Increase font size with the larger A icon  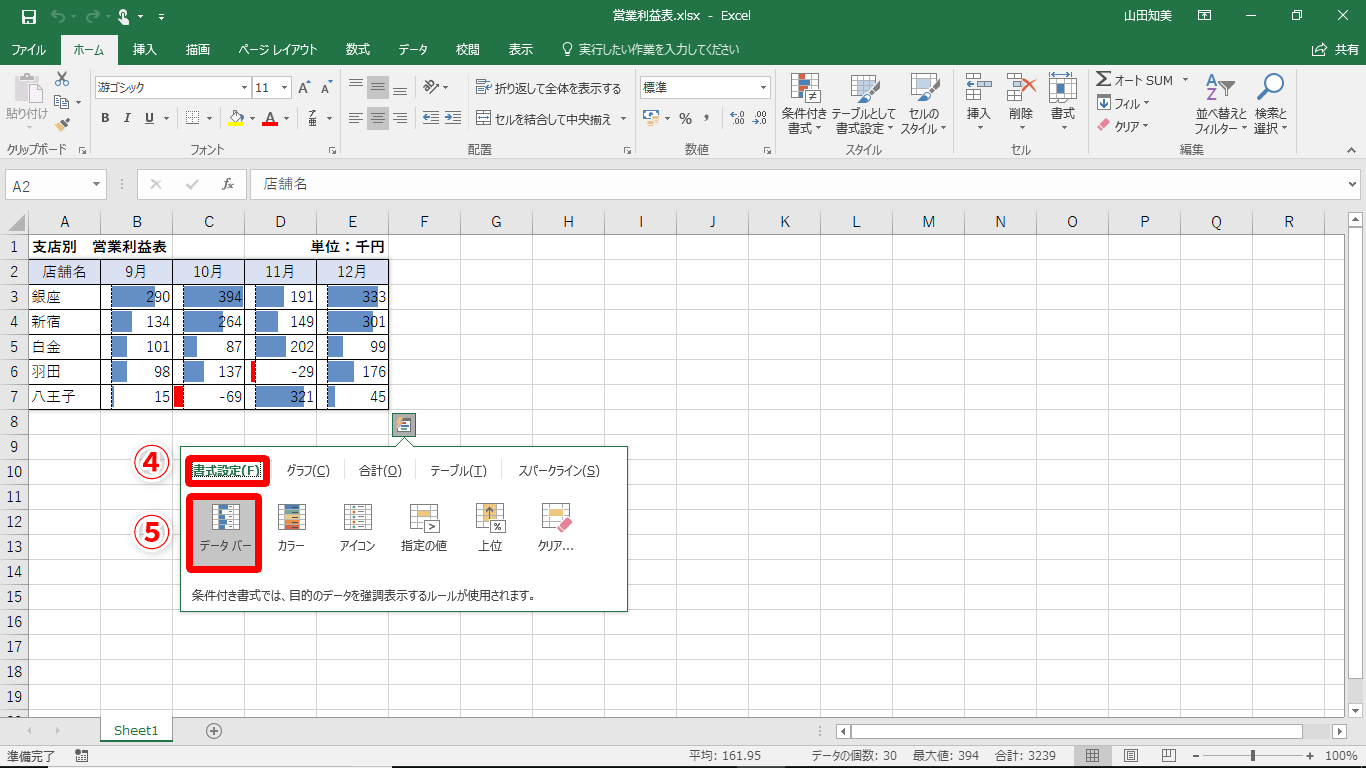(304, 88)
